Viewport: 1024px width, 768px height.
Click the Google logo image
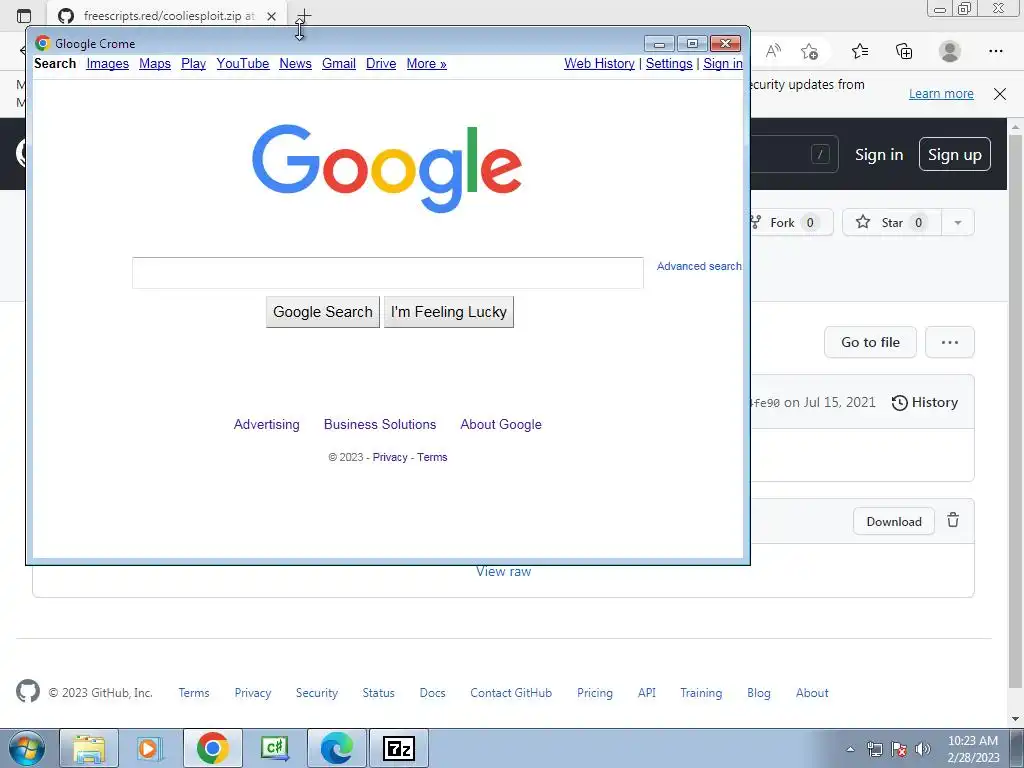coord(387,168)
